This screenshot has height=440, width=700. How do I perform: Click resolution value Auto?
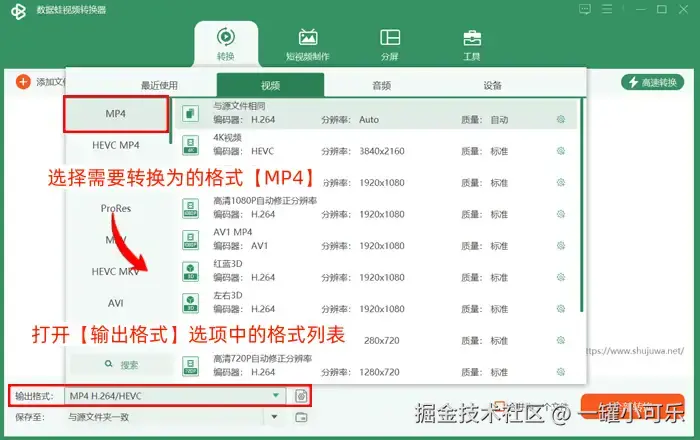(369, 120)
